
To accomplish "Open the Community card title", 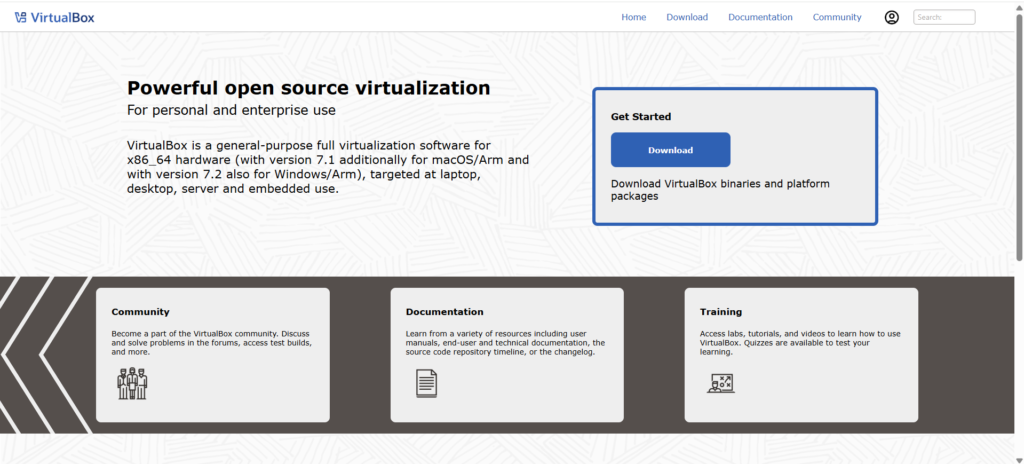I will pyautogui.click(x=140, y=312).
